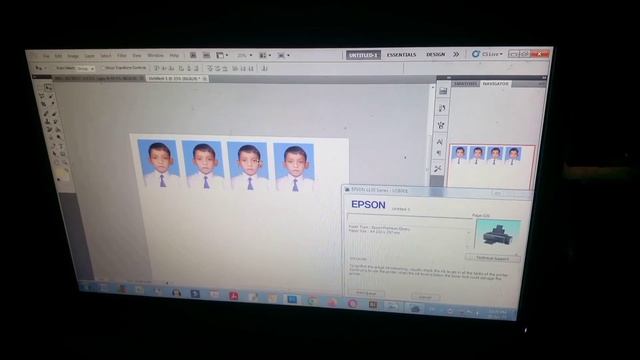Click the Navigator preview thumbnail
640x360 pixels.
[x=491, y=166]
